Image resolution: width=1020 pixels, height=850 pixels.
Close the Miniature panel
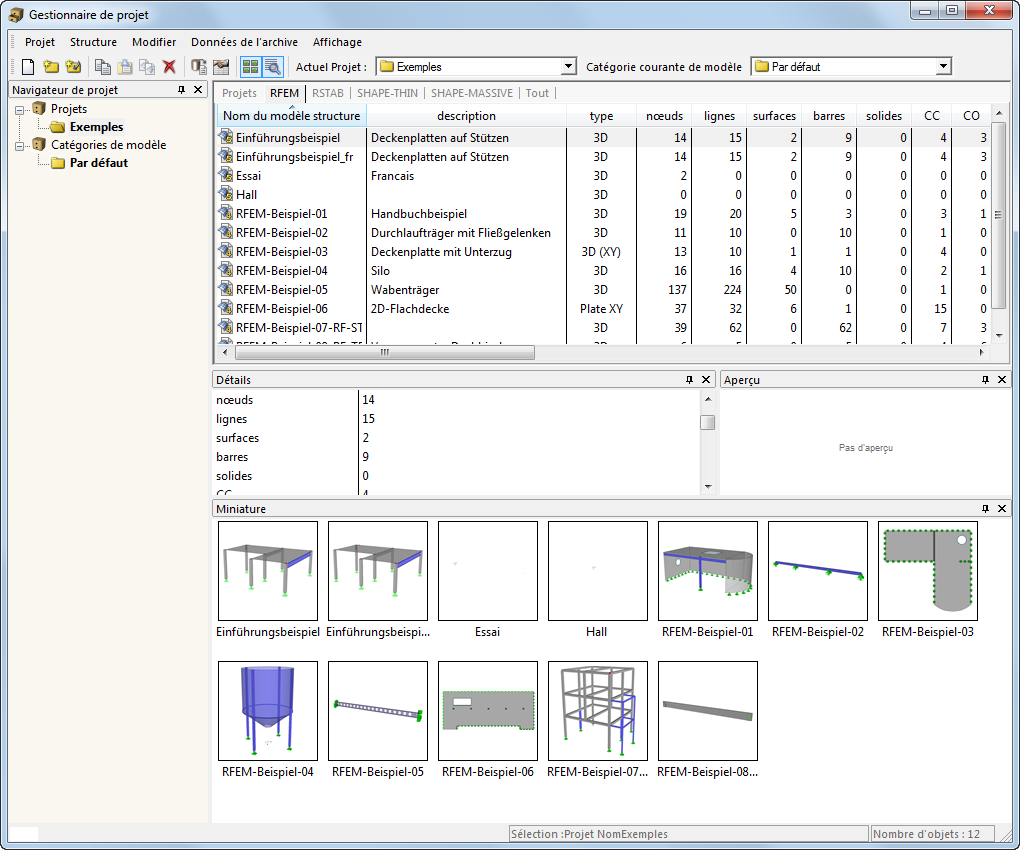pos(1002,509)
